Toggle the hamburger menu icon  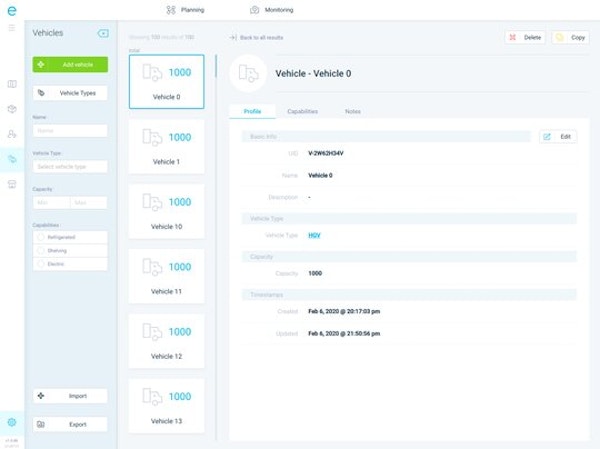click(x=12, y=28)
